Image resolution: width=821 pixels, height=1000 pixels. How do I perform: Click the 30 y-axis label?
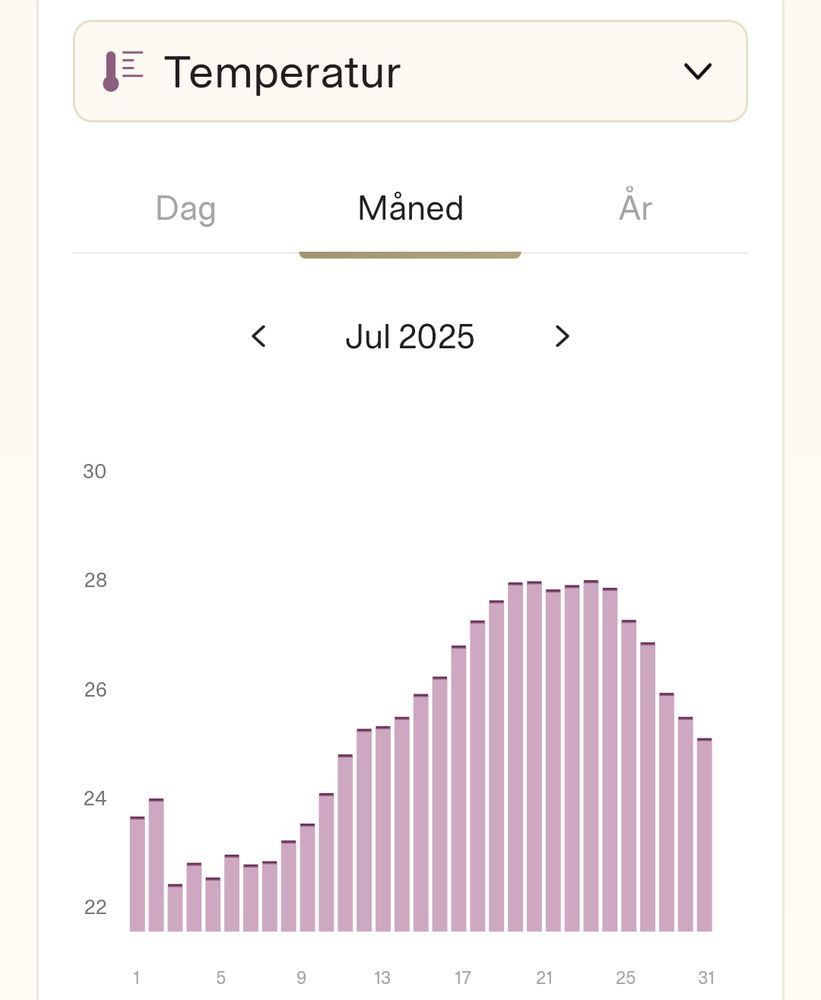95,471
